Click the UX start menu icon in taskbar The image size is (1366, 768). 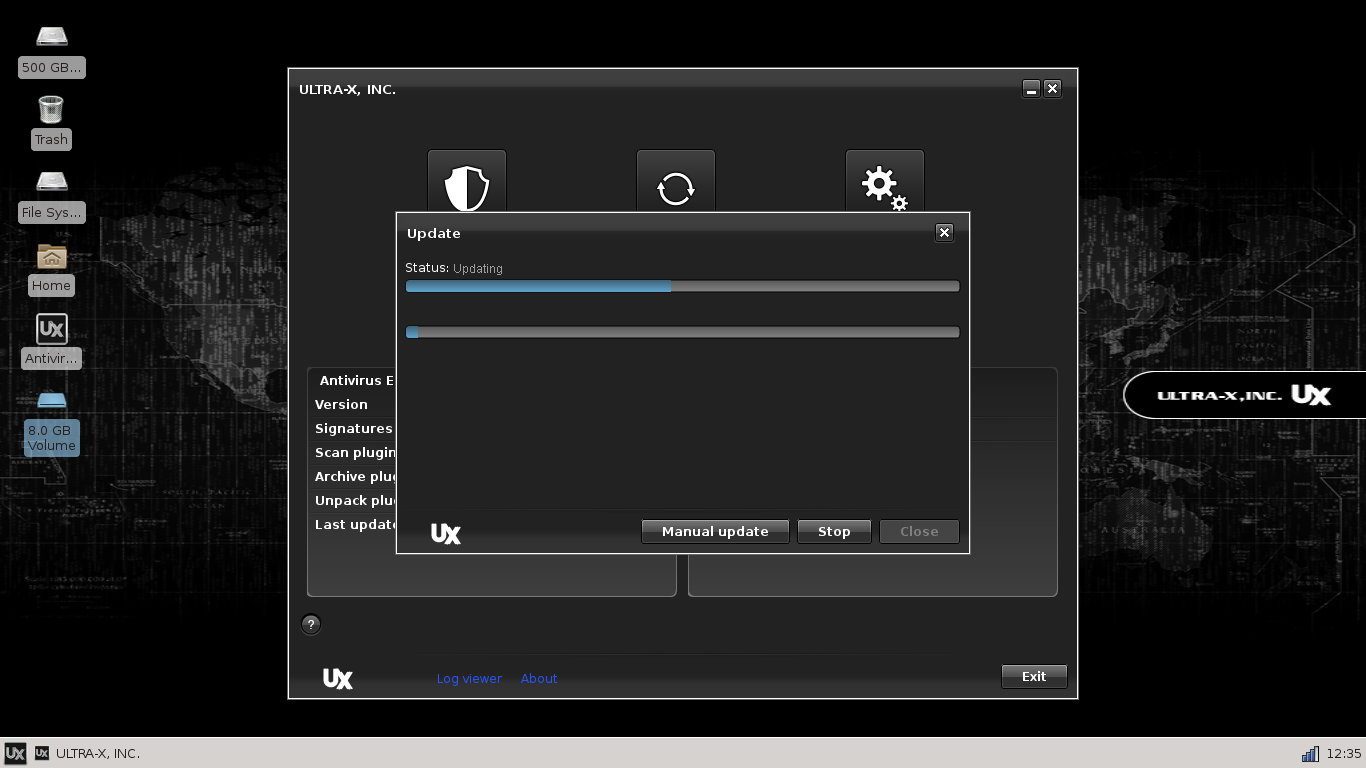(x=14, y=753)
